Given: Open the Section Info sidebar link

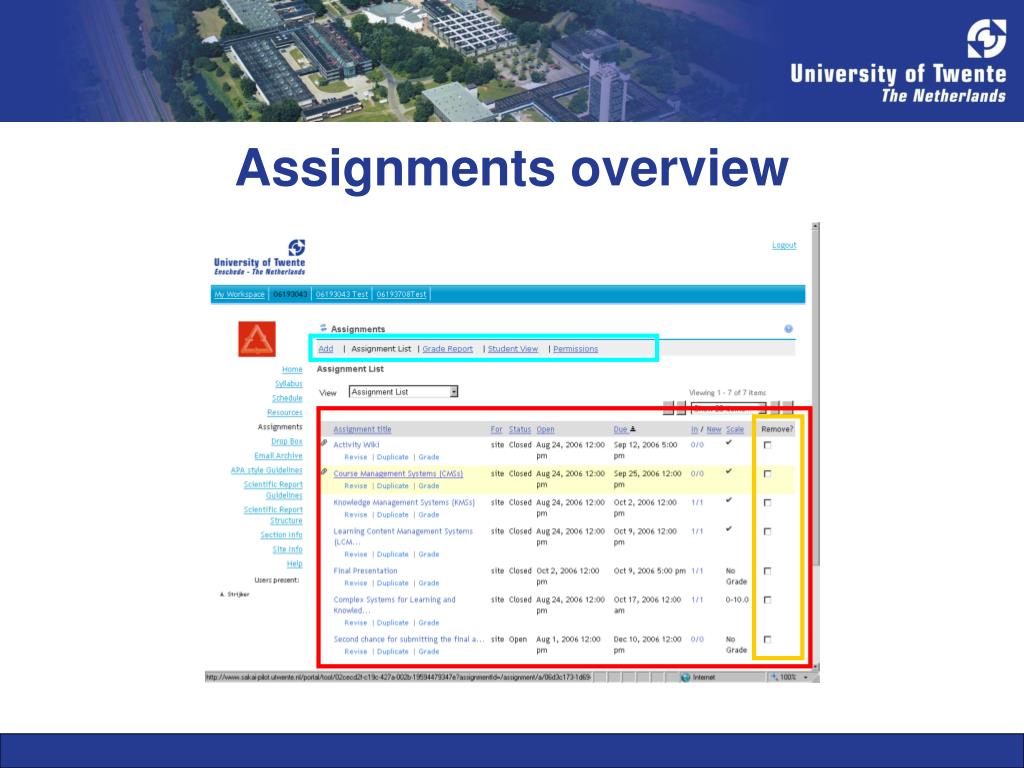Looking at the screenshot, I should [281, 535].
